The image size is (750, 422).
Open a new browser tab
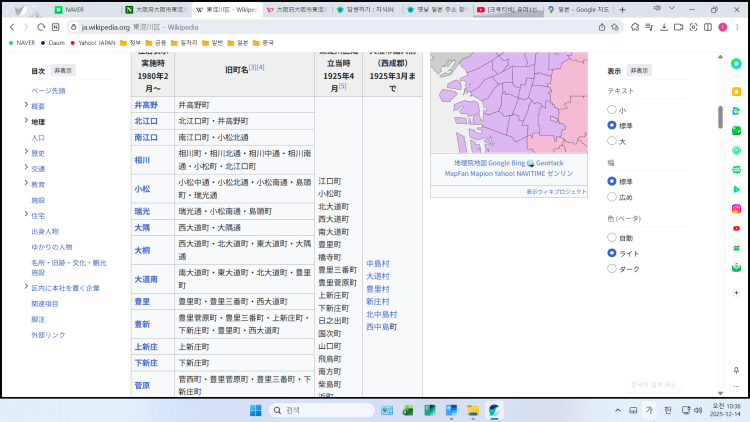coord(624,9)
